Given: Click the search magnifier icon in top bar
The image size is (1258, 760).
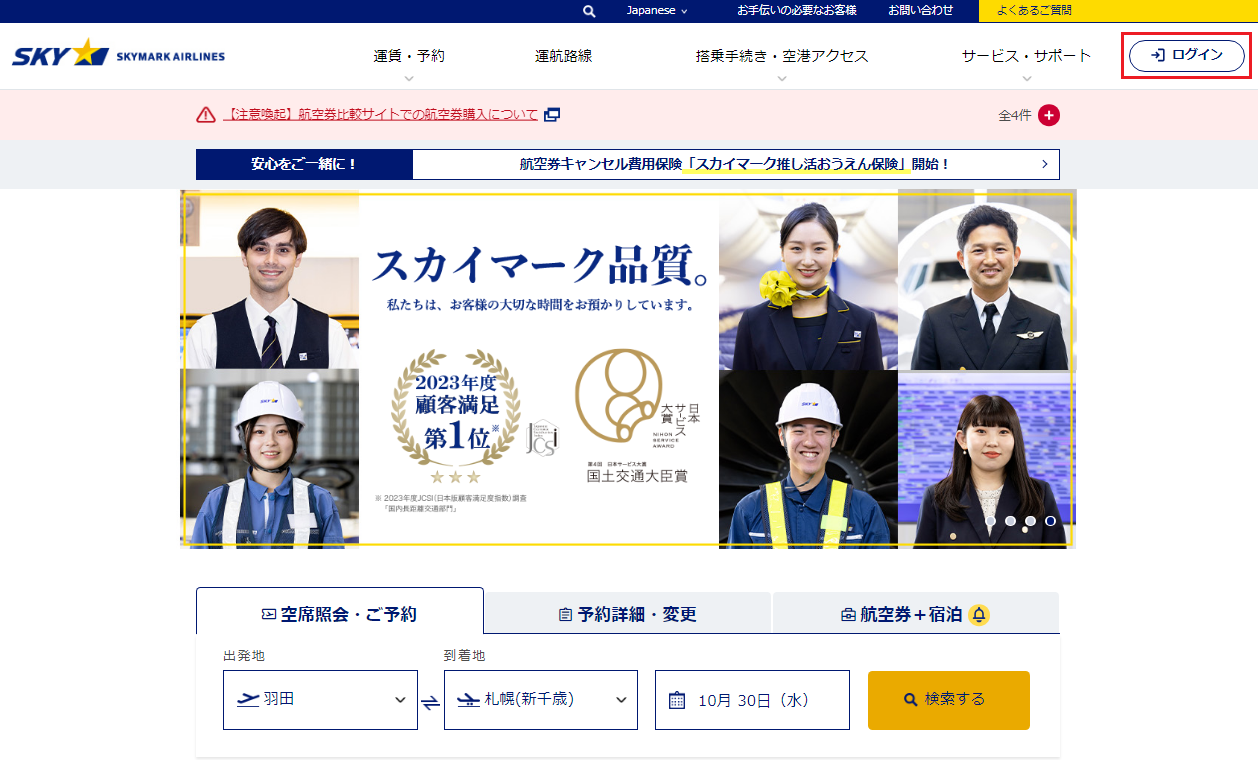Looking at the screenshot, I should [x=589, y=11].
